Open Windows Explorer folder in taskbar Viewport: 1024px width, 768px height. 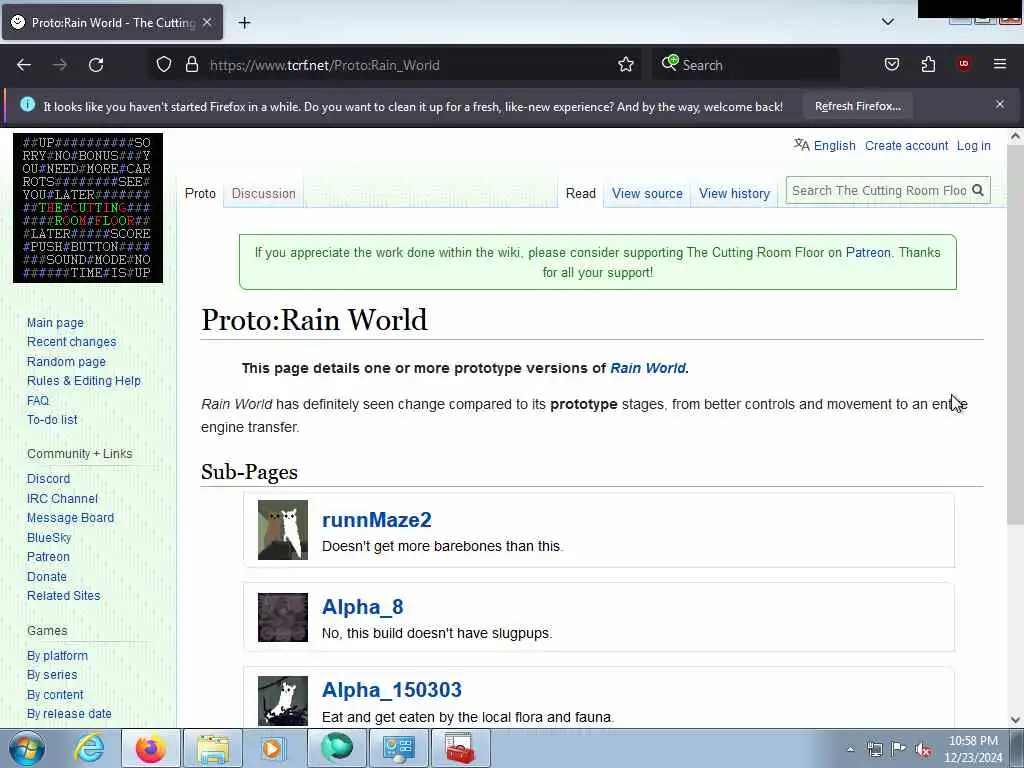click(213, 748)
